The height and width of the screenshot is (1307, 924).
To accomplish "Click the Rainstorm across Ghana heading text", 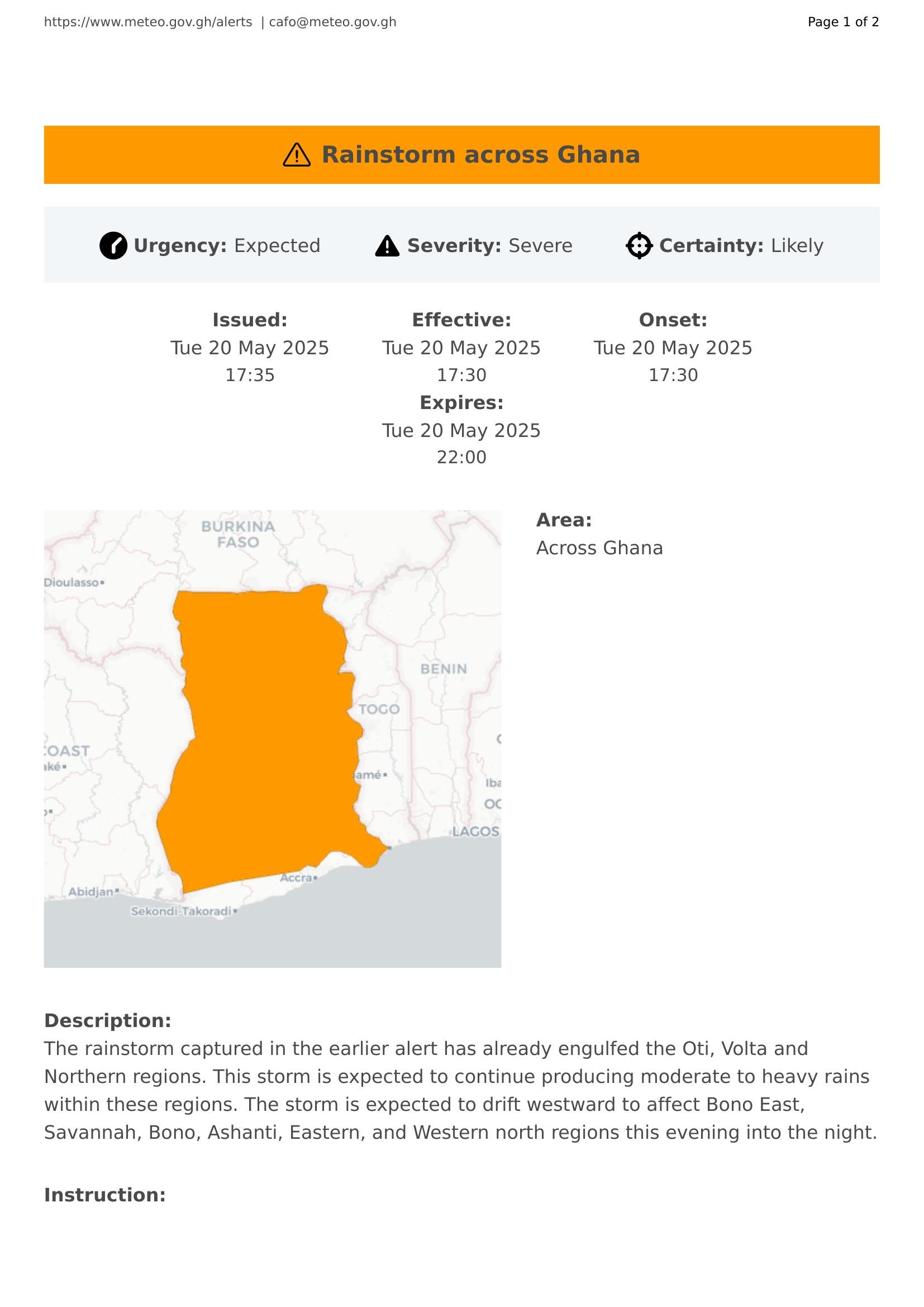I will [481, 155].
